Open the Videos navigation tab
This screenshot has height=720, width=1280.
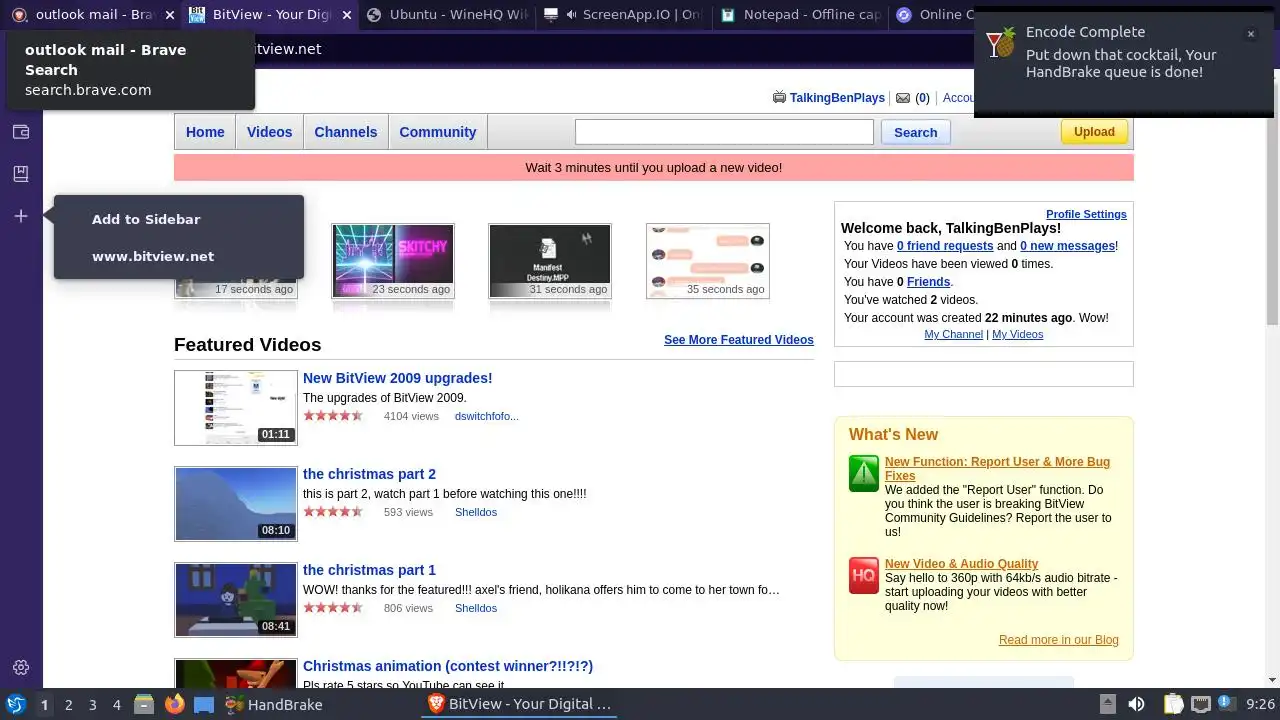(x=269, y=132)
